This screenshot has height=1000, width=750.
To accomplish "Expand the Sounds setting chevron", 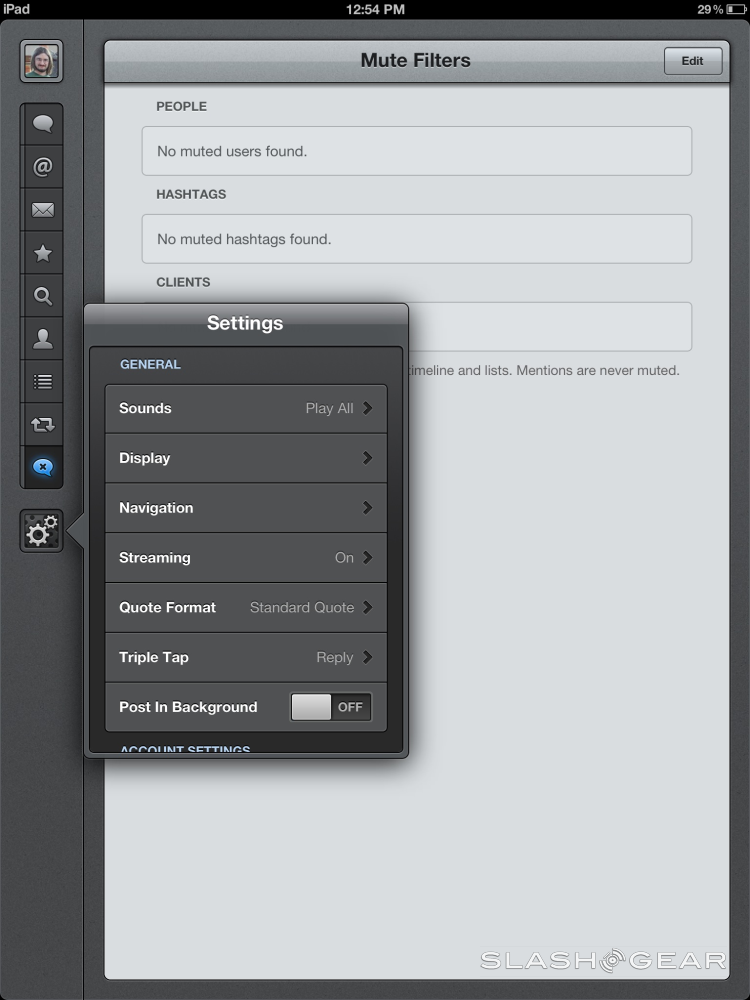I will point(367,408).
